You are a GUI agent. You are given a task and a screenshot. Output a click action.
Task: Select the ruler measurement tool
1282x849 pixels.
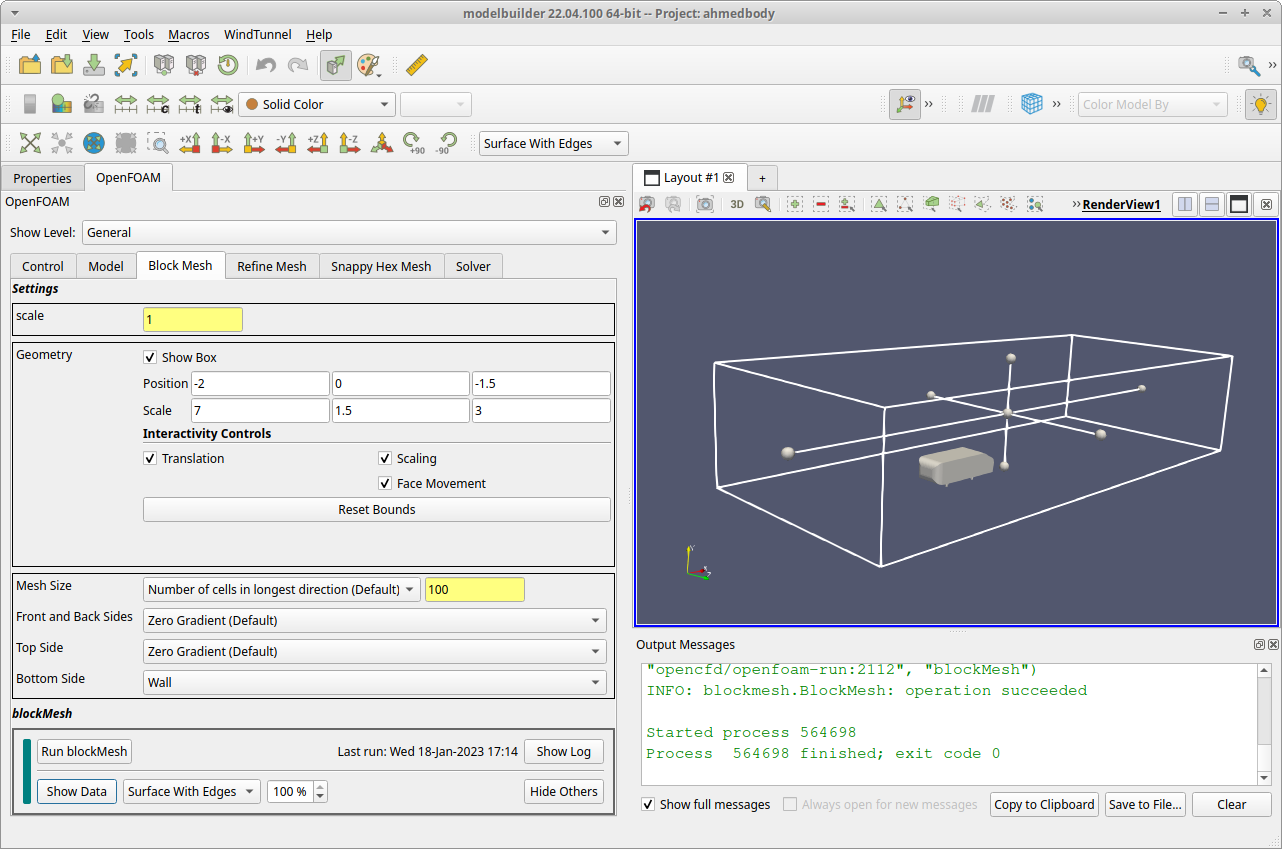(x=417, y=65)
